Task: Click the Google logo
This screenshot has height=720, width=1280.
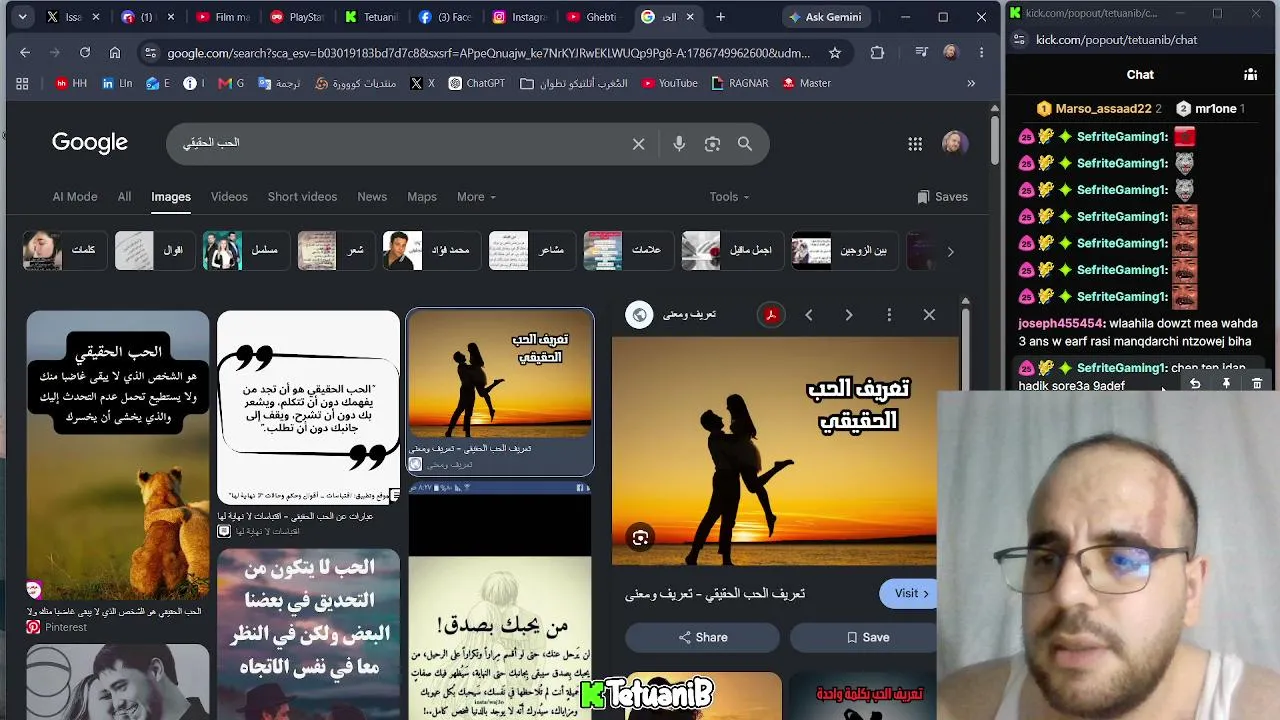Action: tap(90, 143)
